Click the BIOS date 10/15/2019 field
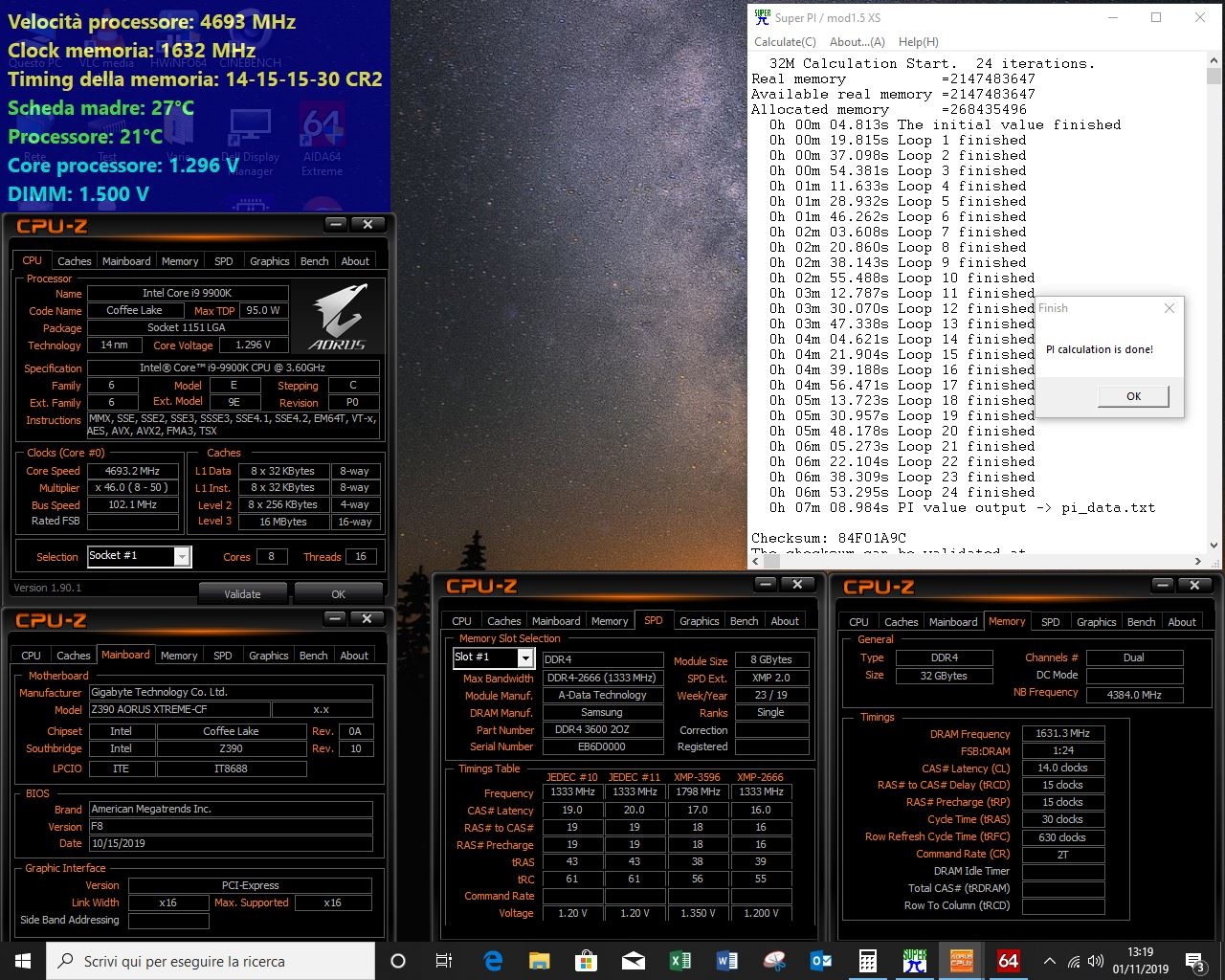This screenshot has height=980, width=1225. [230, 844]
